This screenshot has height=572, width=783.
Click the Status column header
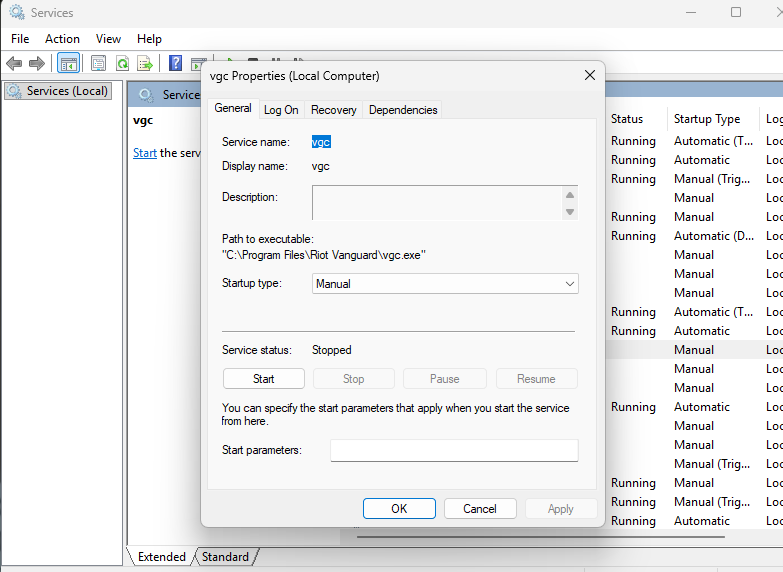pos(627,119)
